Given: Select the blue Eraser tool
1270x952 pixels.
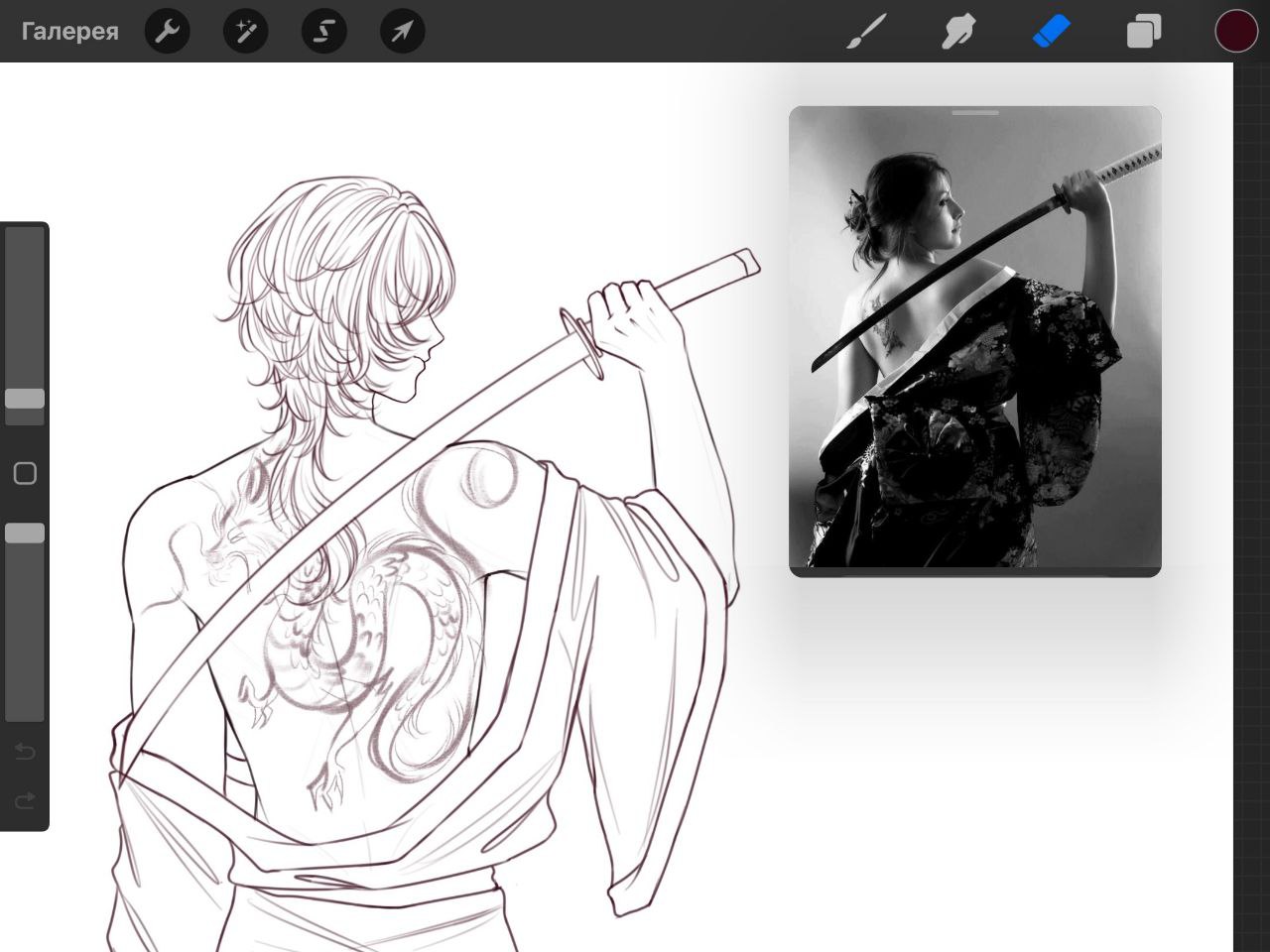Looking at the screenshot, I should point(1051,32).
